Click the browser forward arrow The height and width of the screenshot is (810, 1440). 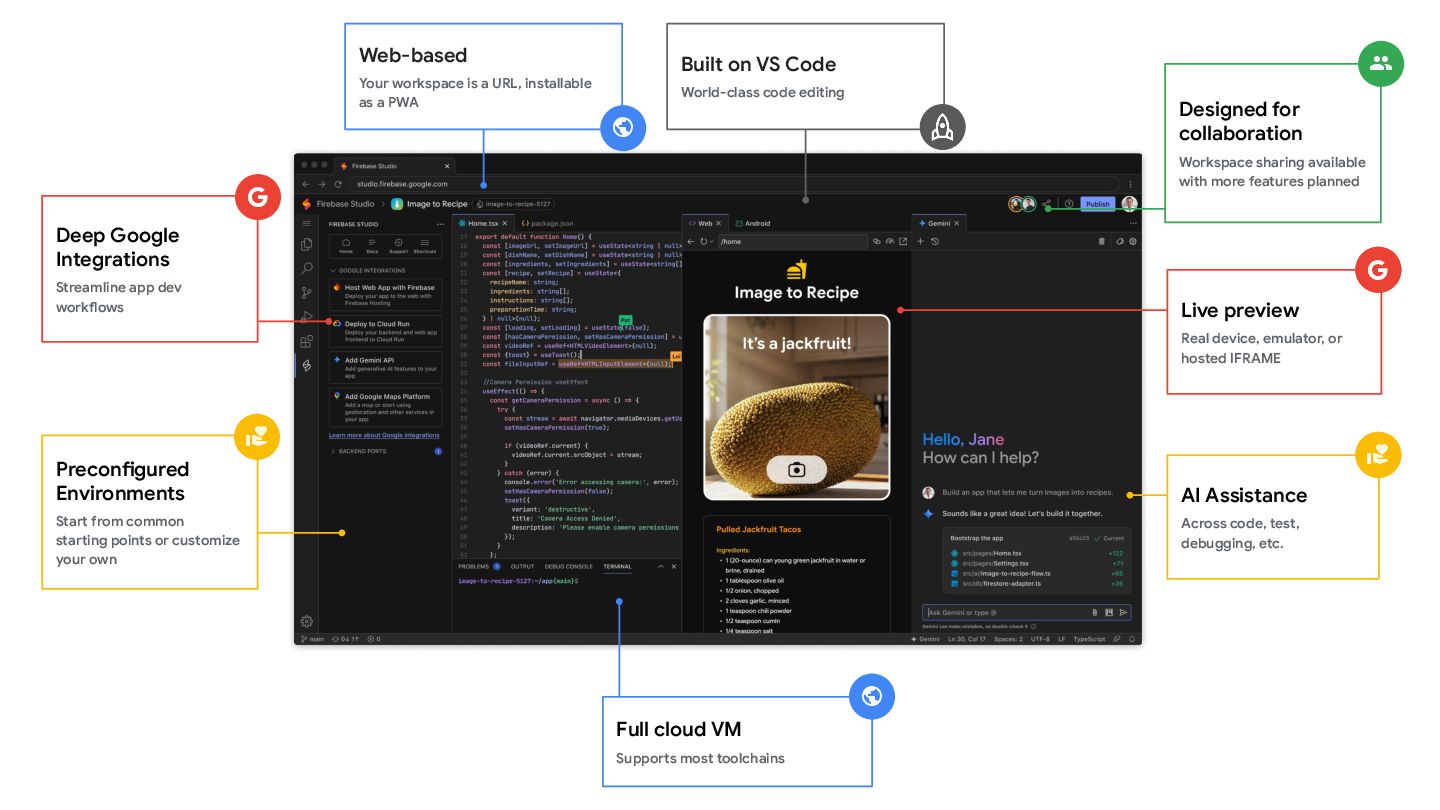[x=322, y=184]
